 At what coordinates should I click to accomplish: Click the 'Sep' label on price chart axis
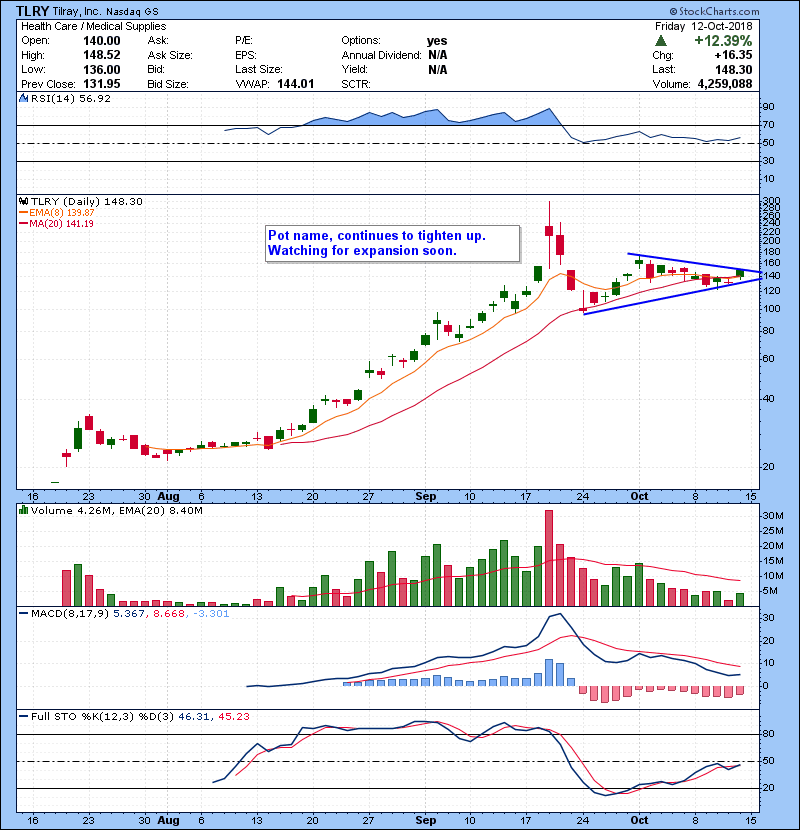pyautogui.click(x=426, y=497)
